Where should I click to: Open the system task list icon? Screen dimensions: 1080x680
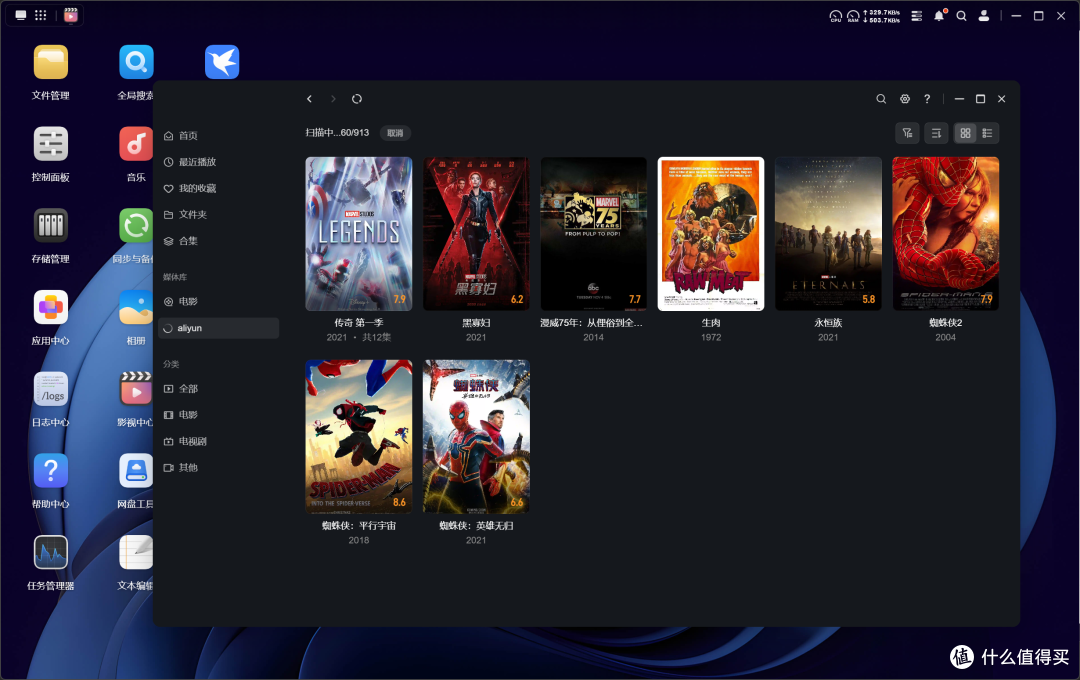(917, 16)
